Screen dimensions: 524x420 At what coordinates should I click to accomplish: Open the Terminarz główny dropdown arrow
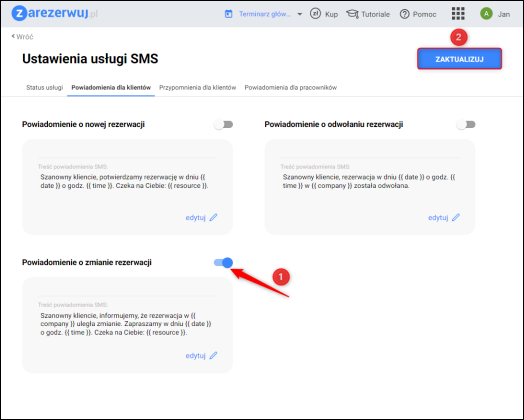(x=300, y=14)
